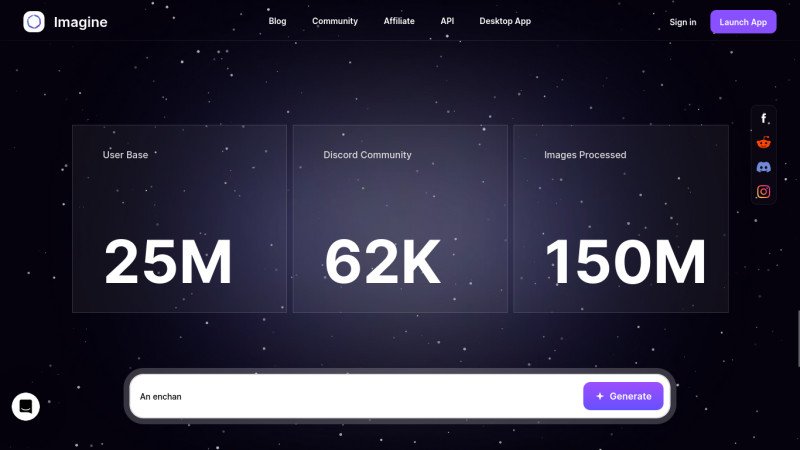Screen dimensions: 800x450
Task: Click the Imagine logo icon
Action: pos(34,22)
